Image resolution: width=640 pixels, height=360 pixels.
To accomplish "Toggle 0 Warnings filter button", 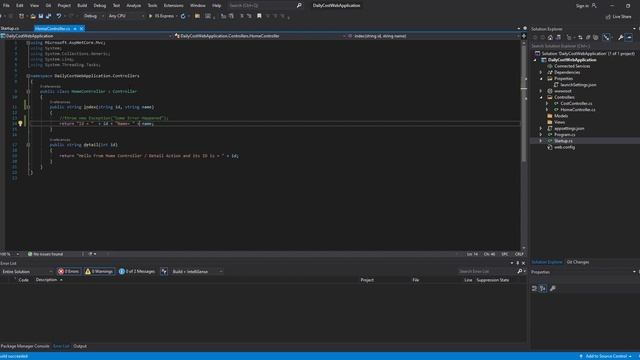I will click(x=99, y=271).
